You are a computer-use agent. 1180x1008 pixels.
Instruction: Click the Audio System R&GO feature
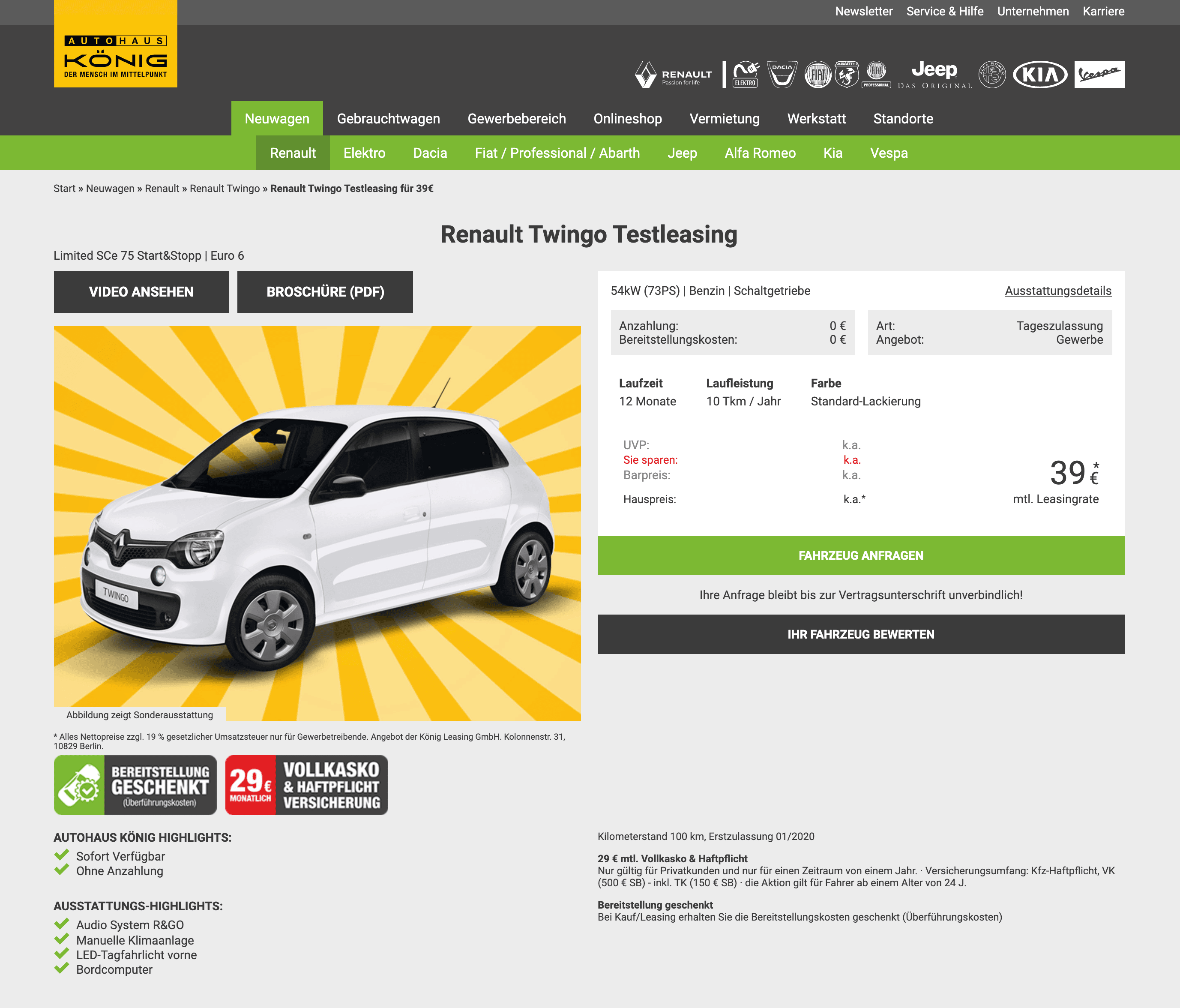[x=130, y=925]
